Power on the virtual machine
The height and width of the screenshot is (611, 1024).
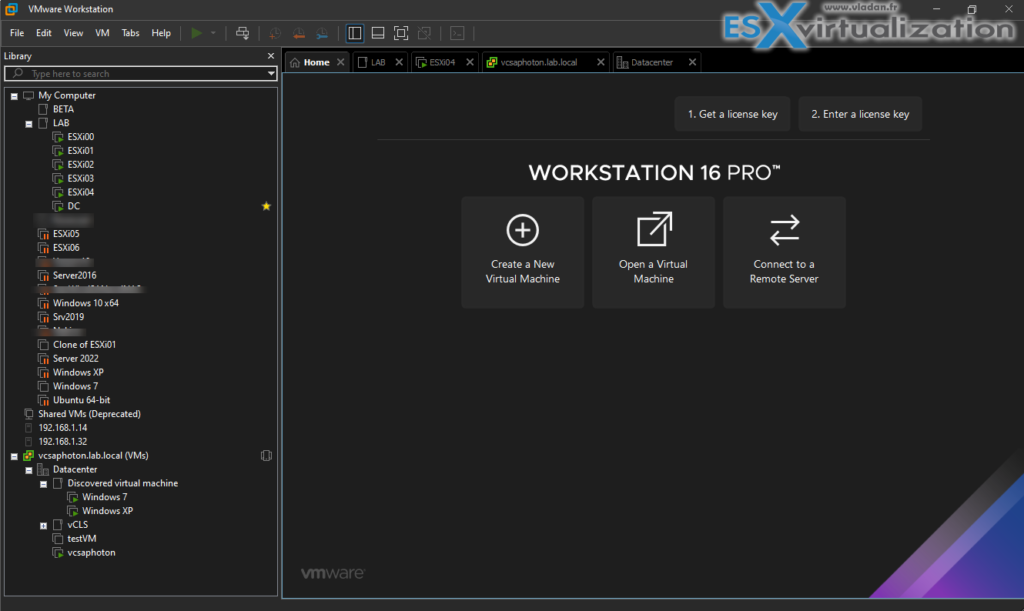point(196,32)
